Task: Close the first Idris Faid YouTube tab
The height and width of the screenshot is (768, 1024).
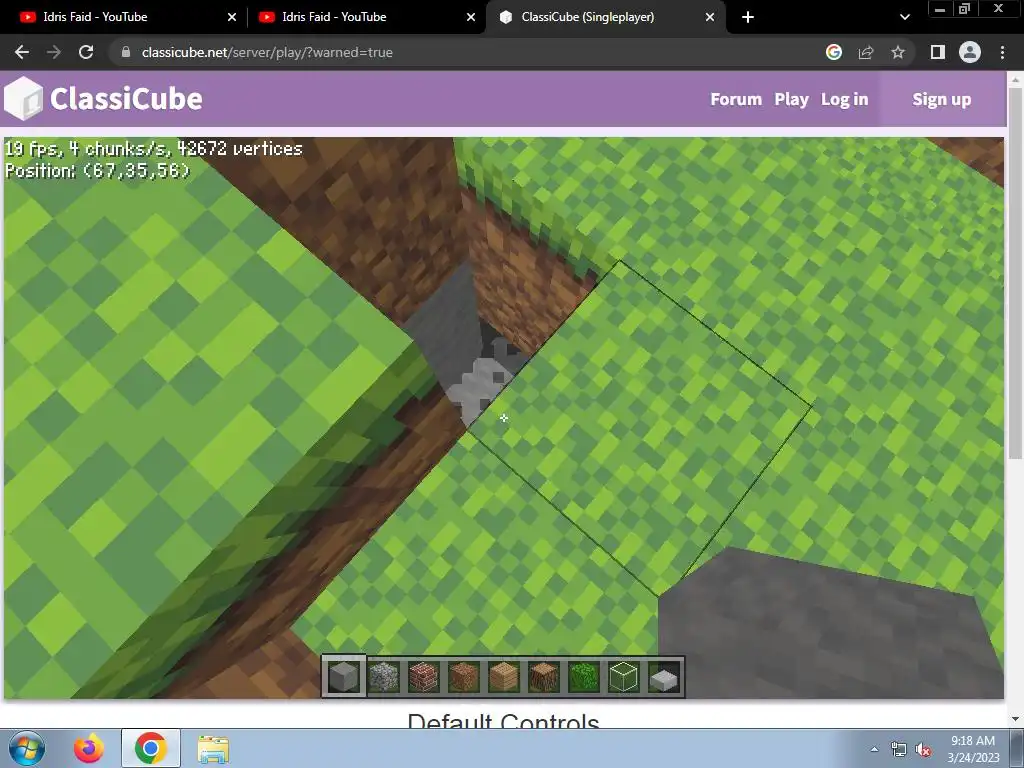Action: (x=232, y=17)
